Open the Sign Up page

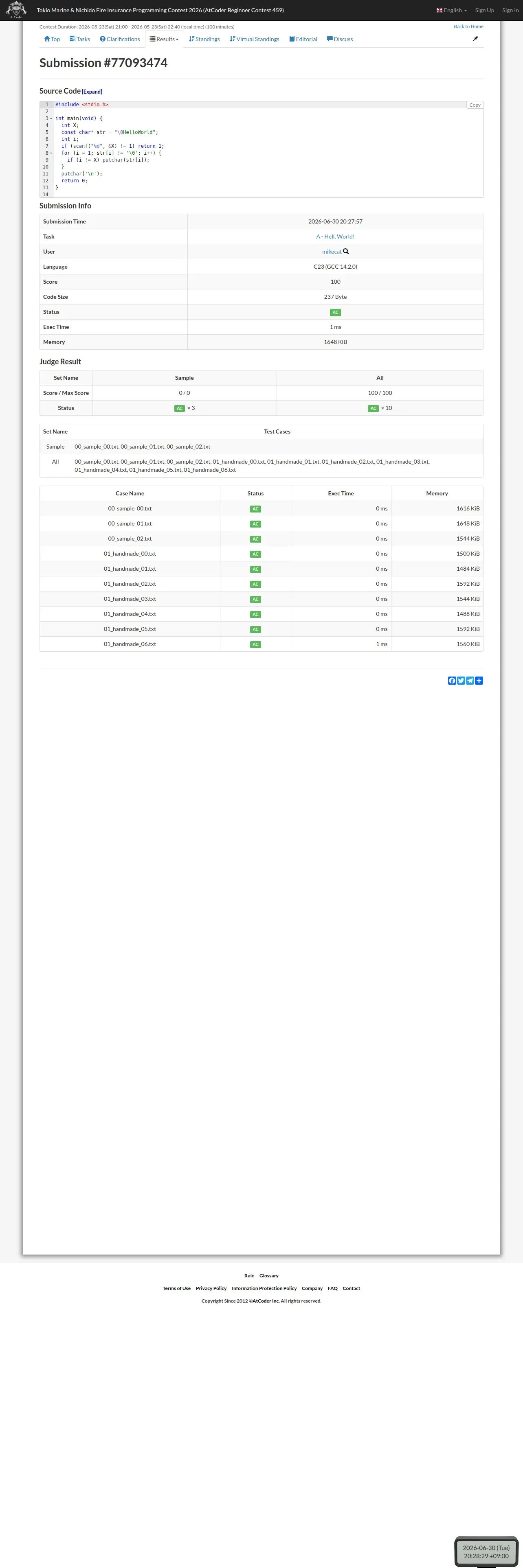coord(485,10)
